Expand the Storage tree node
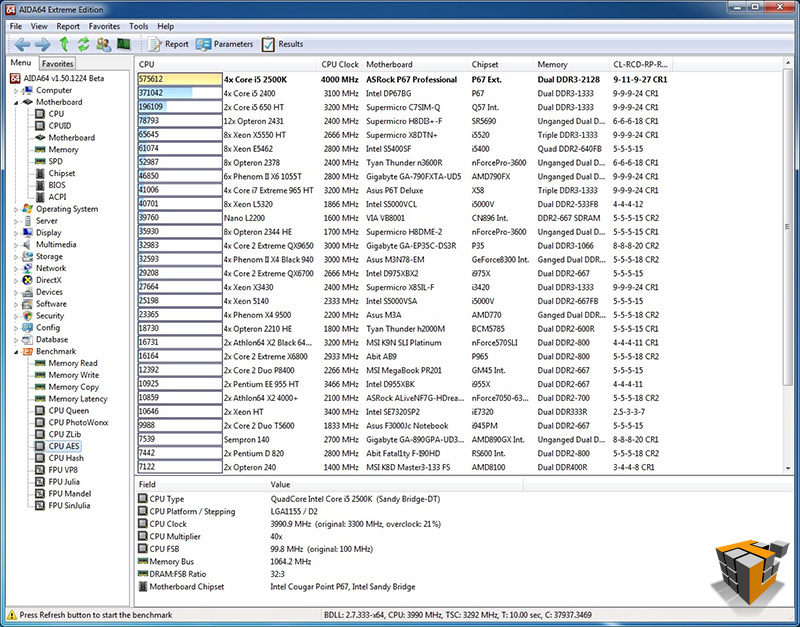This screenshot has width=800, height=627. pyautogui.click(x=16, y=257)
